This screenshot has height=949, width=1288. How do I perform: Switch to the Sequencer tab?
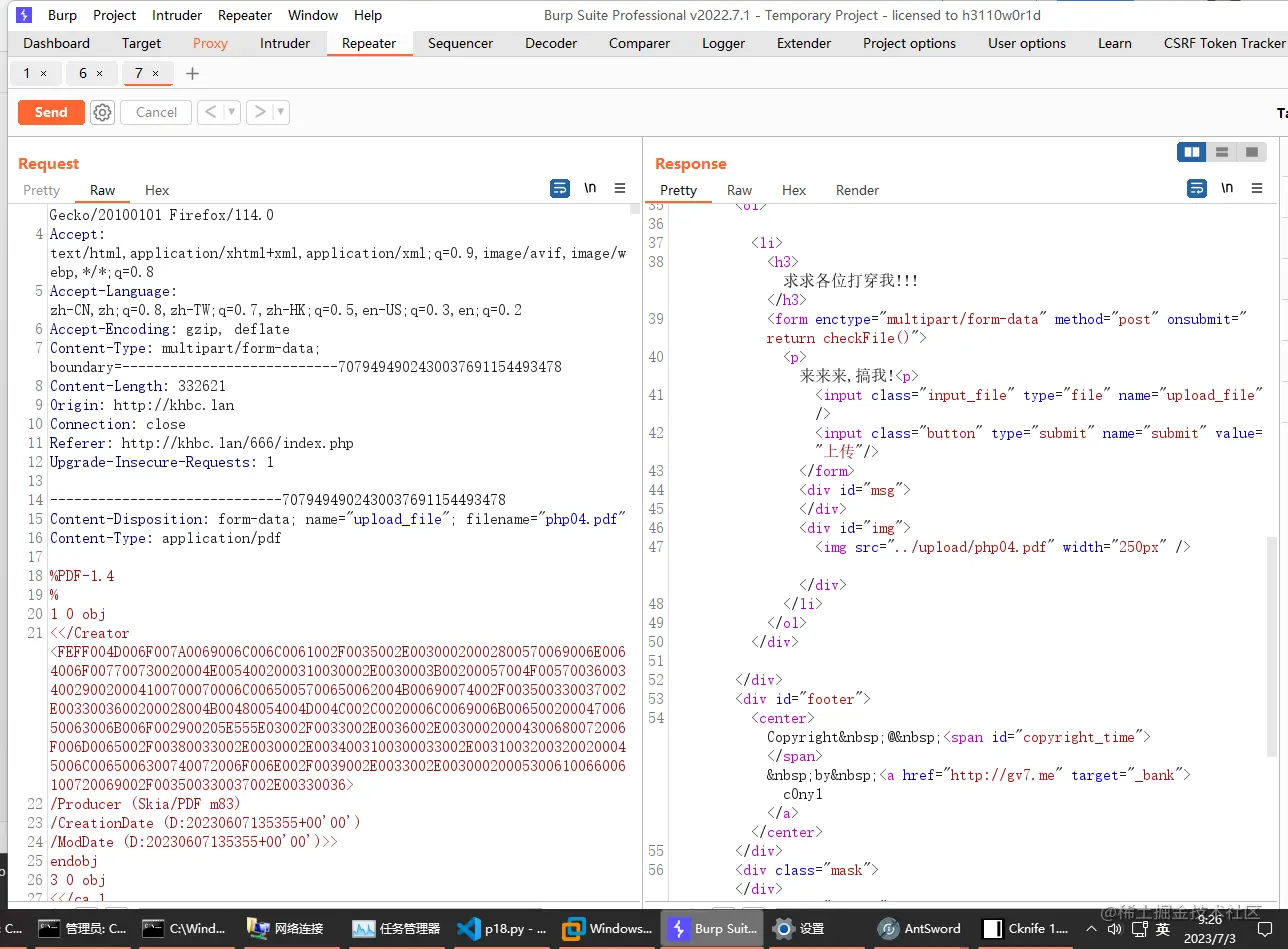pos(460,43)
